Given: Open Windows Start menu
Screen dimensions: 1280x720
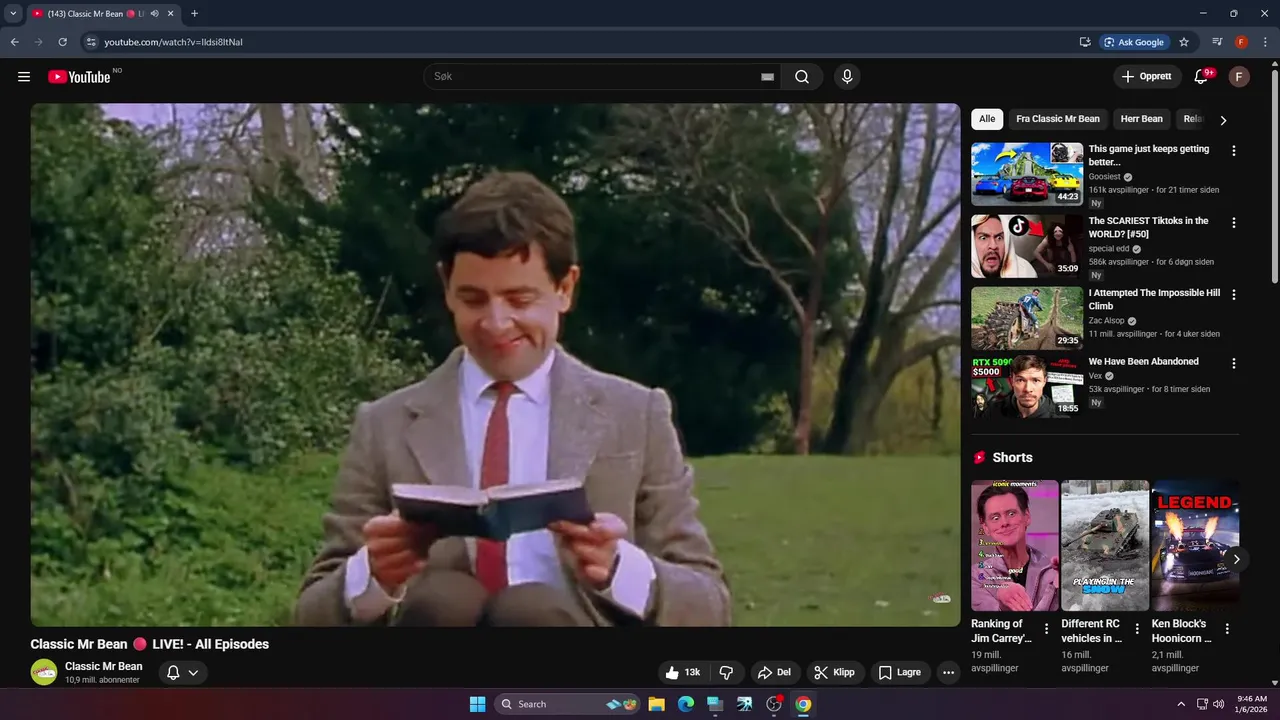Looking at the screenshot, I should [477, 704].
